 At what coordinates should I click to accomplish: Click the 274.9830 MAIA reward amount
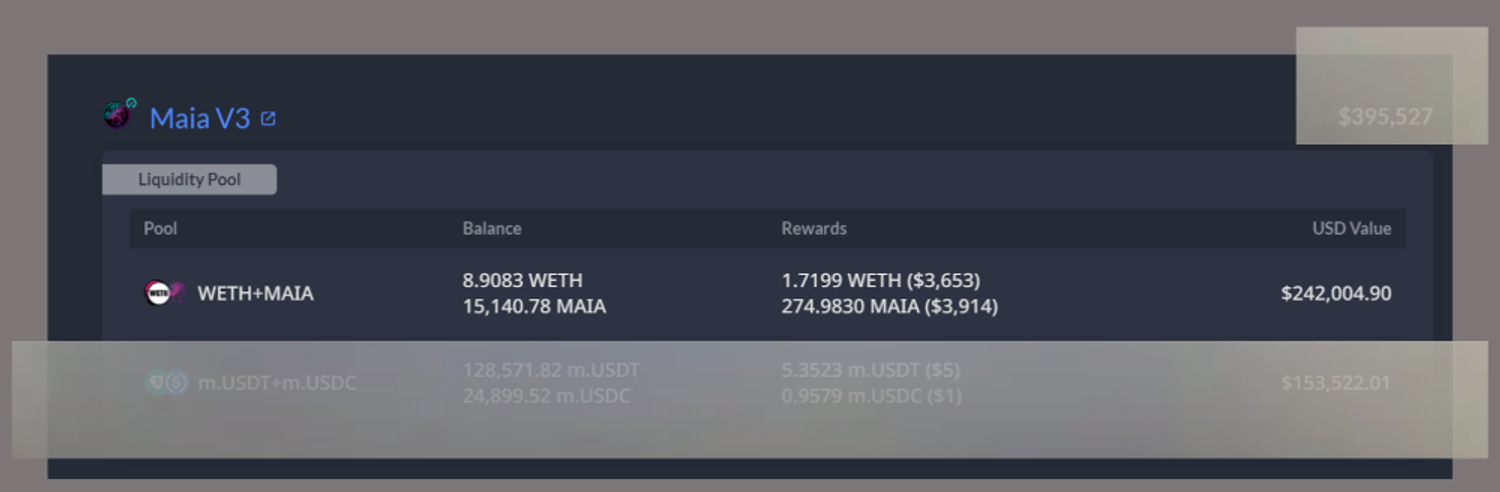pyautogui.click(x=889, y=306)
